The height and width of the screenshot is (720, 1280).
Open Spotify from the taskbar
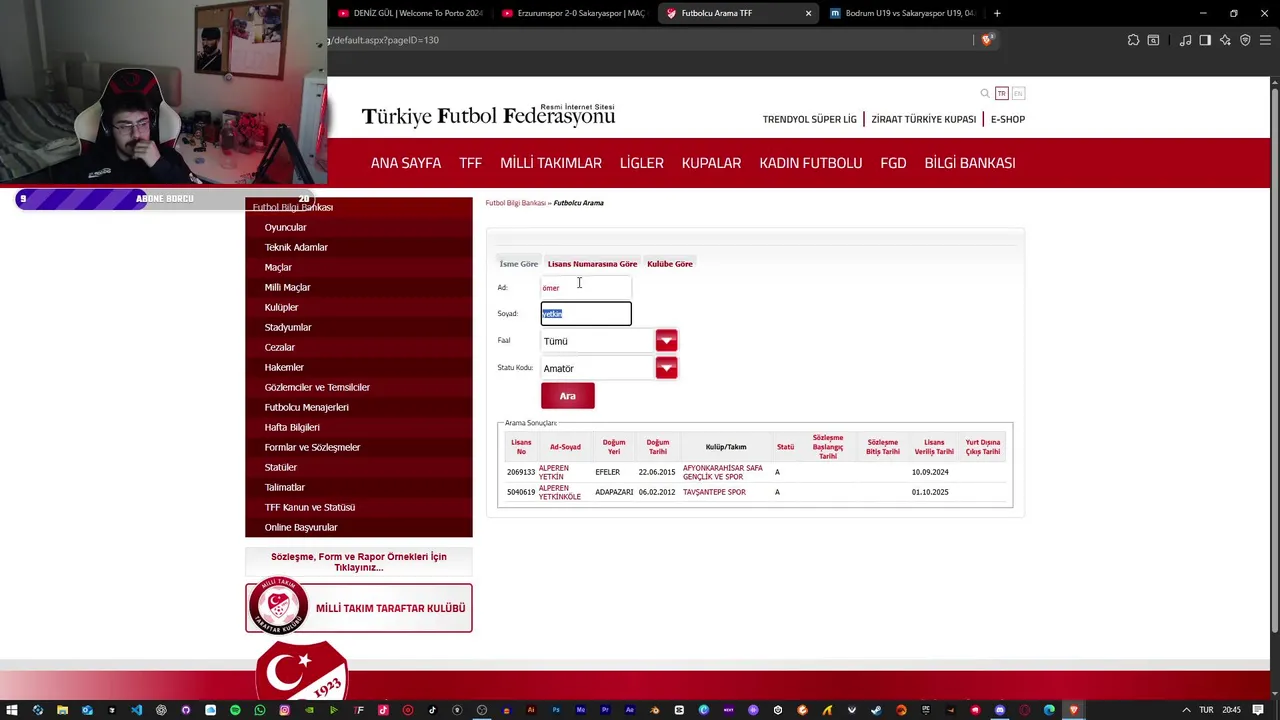coord(235,710)
